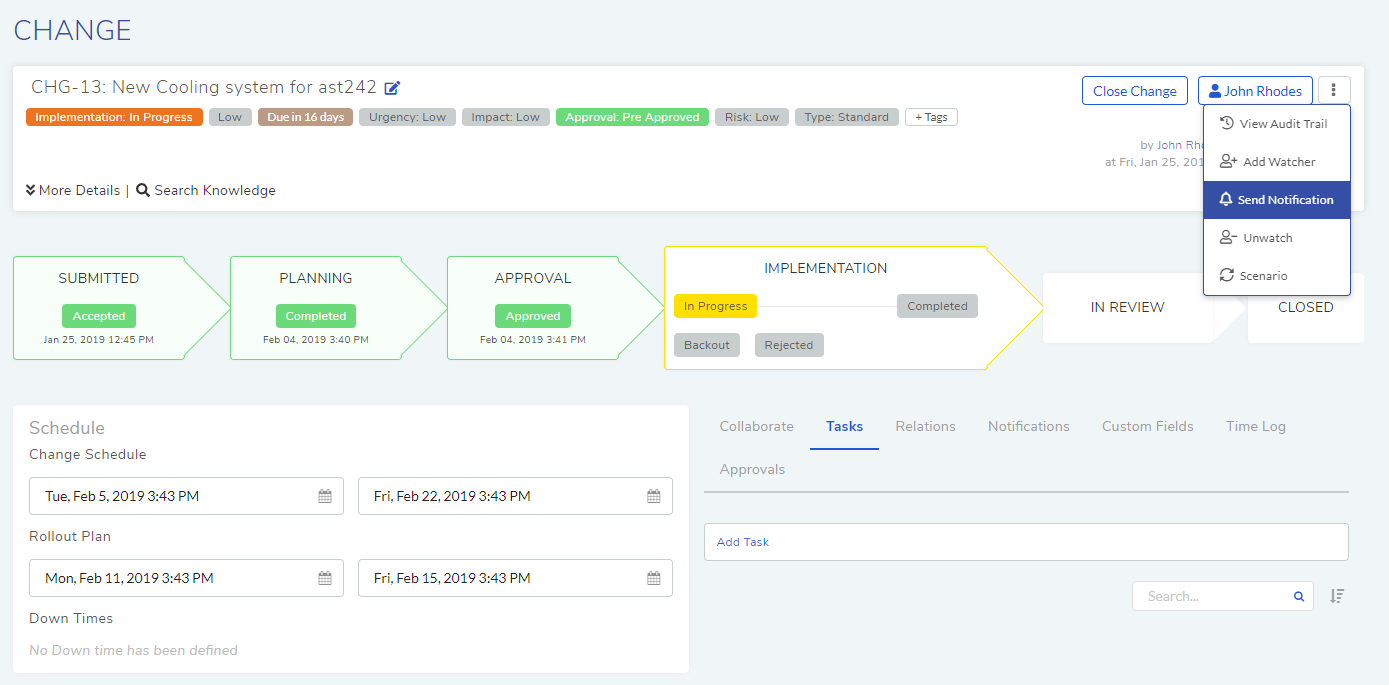Open the Relations tab
The width and height of the screenshot is (1389, 685).
[926, 426]
